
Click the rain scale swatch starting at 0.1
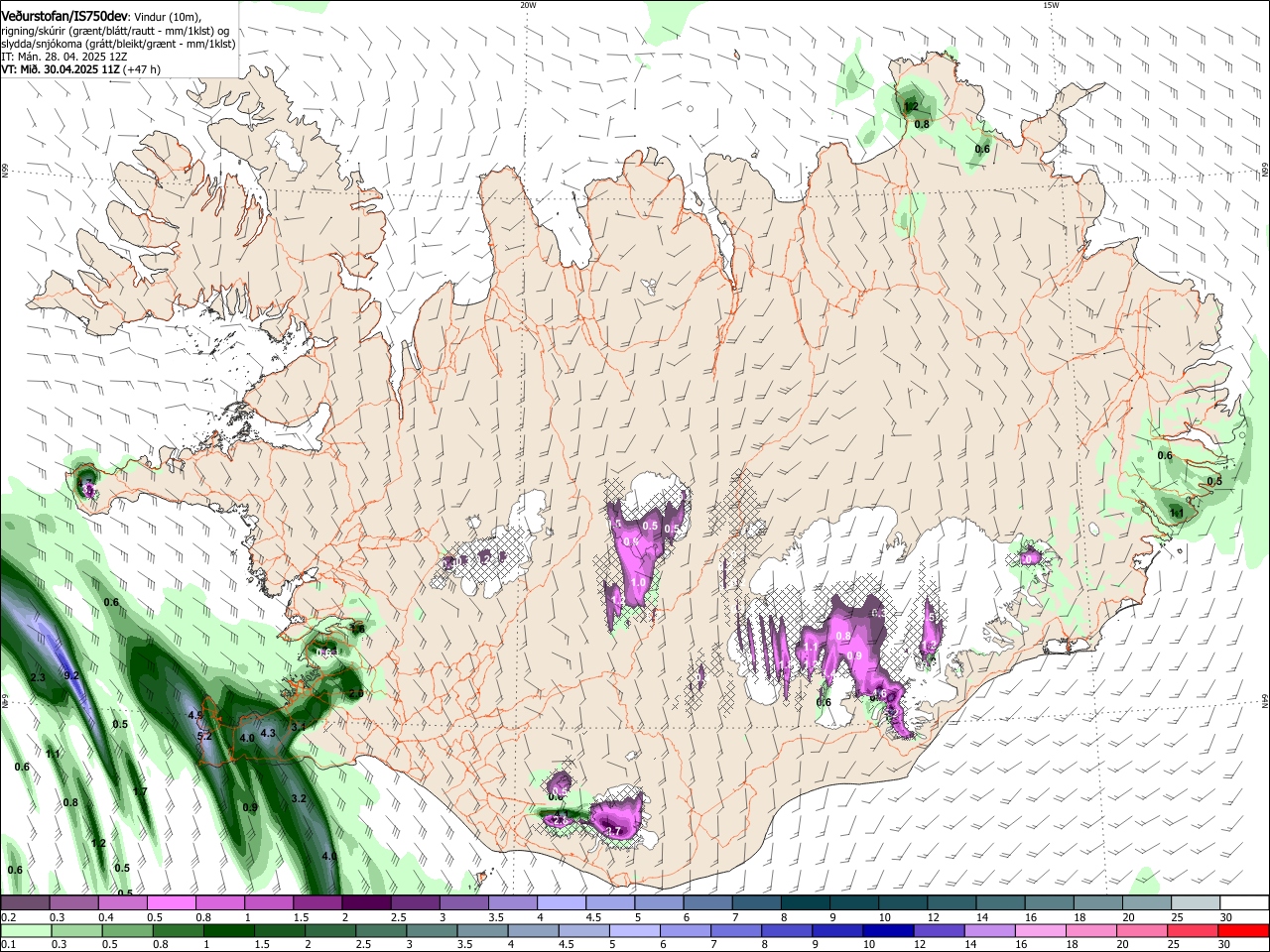pyautogui.click(x=25, y=931)
